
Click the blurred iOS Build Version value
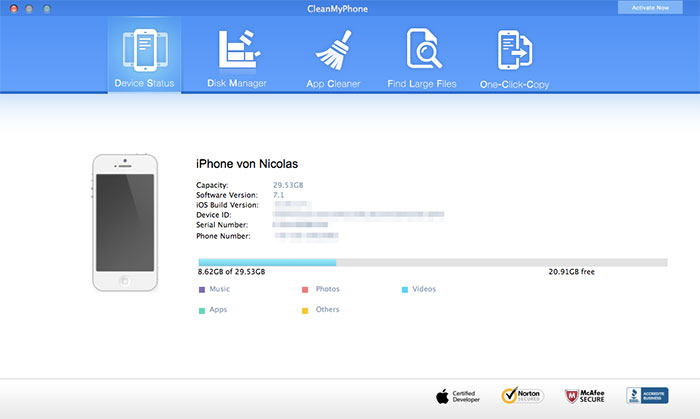(292, 205)
